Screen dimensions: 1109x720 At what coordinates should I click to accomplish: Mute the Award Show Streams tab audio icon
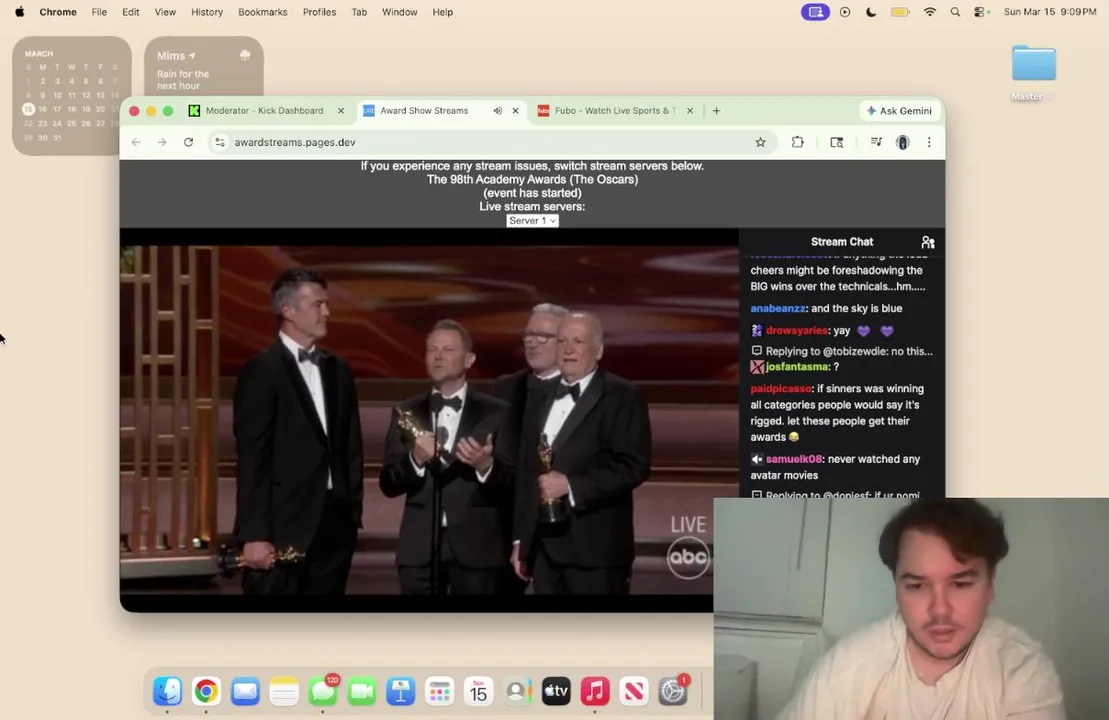coord(498,110)
